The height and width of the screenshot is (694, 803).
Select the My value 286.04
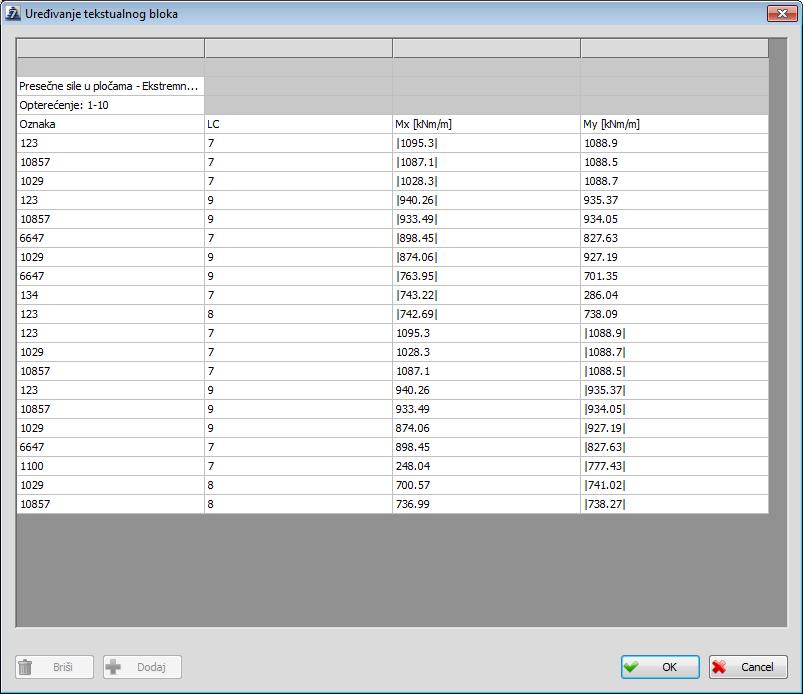[x=674, y=295]
